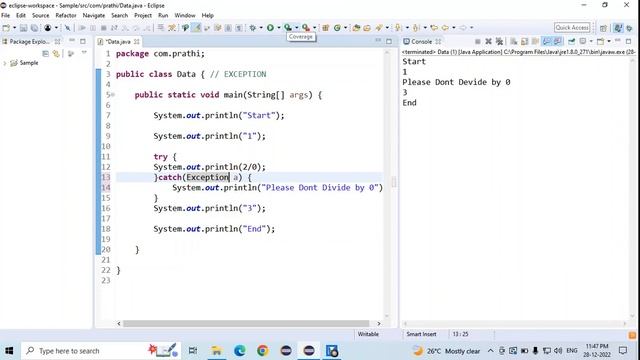Click the Coverage launch icon

pyautogui.click(x=288, y=28)
